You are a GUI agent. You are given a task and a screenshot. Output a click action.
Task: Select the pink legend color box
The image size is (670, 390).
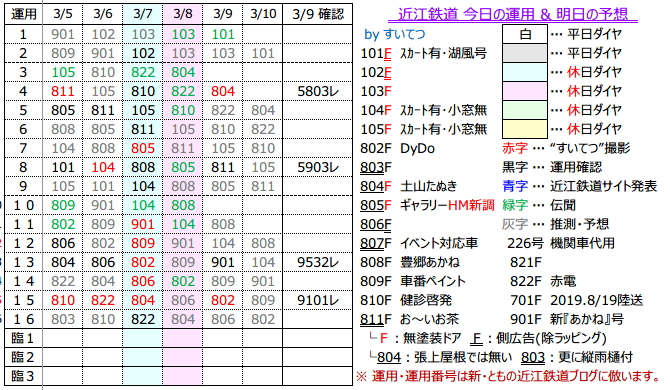pyautogui.click(x=525, y=91)
